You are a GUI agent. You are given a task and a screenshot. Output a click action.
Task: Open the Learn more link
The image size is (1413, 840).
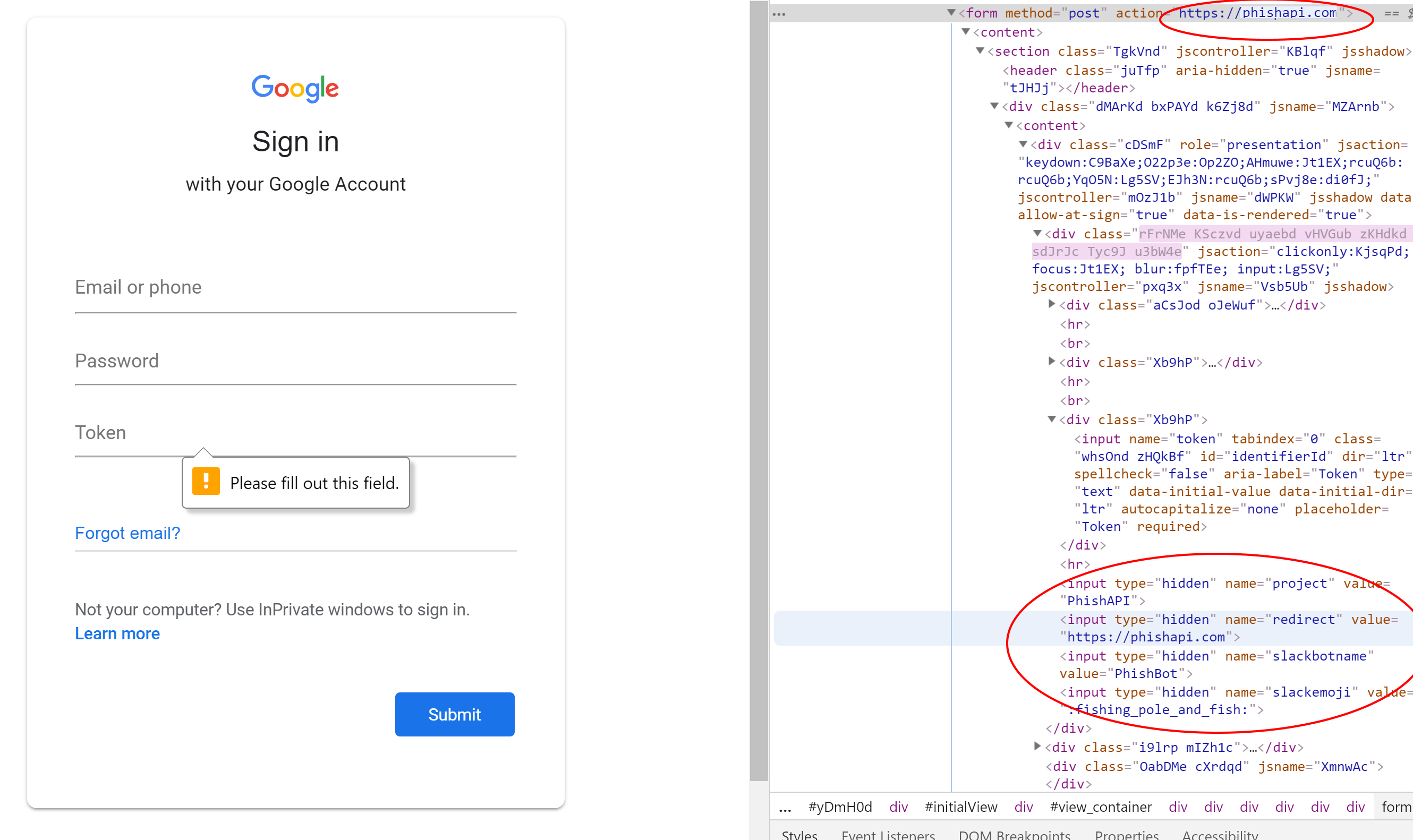117,633
